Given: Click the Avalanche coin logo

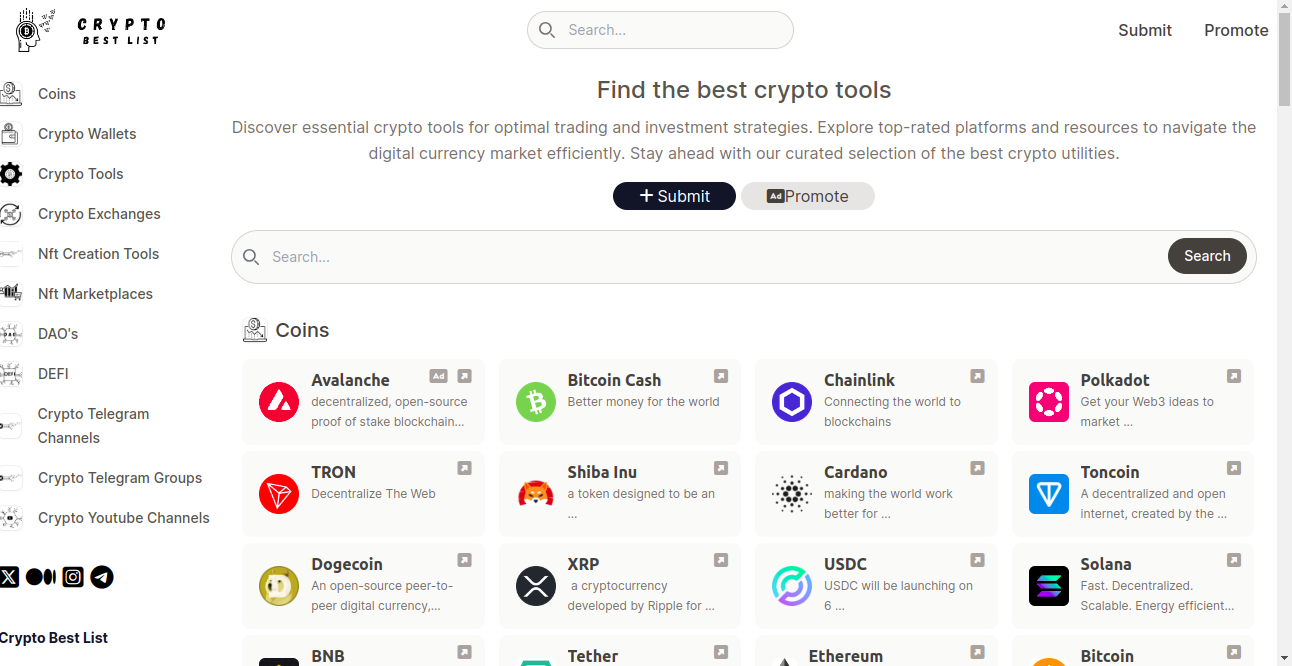Looking at the screenshot, I should point(279,402).
